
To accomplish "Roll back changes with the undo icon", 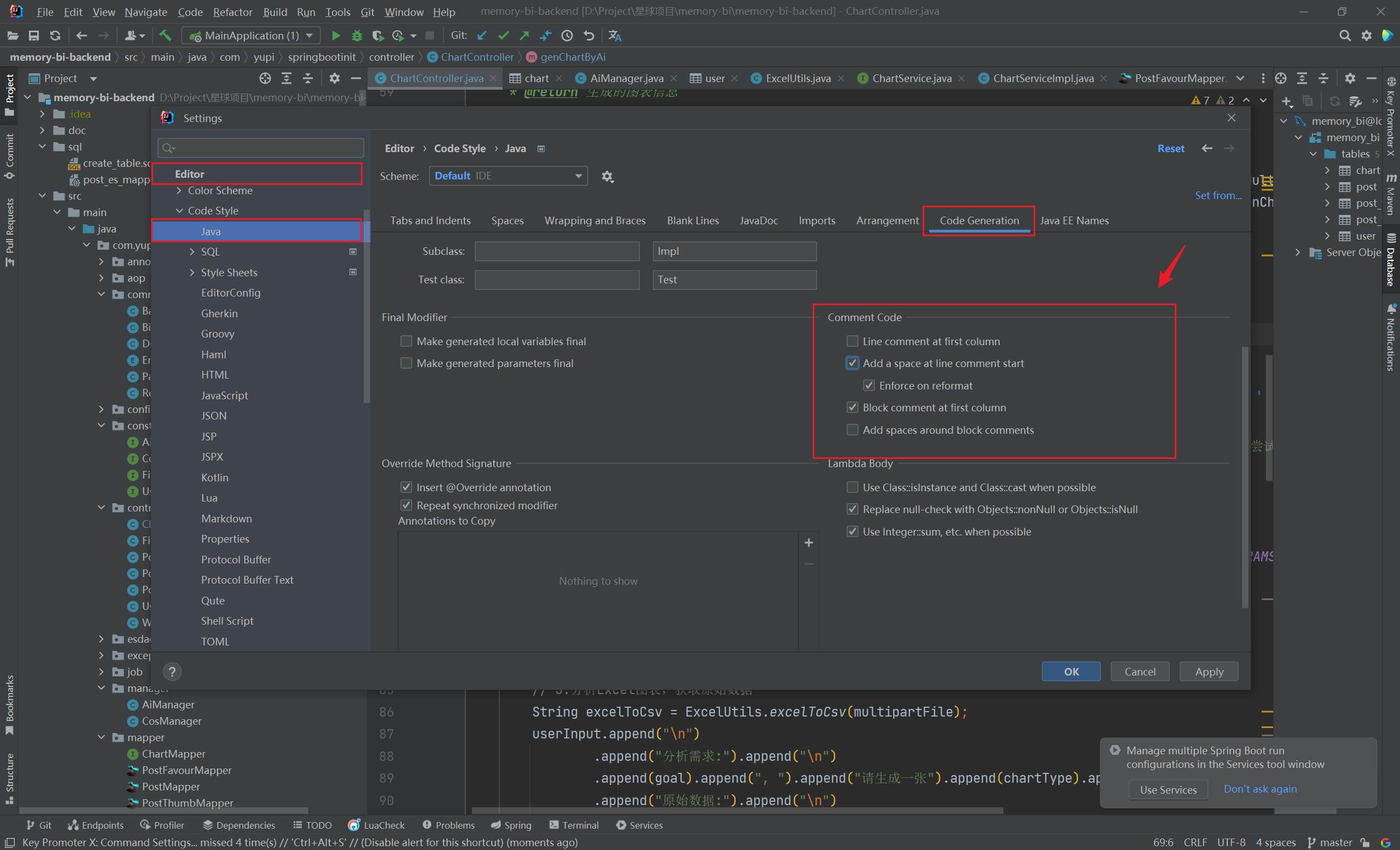I will 588,36.
